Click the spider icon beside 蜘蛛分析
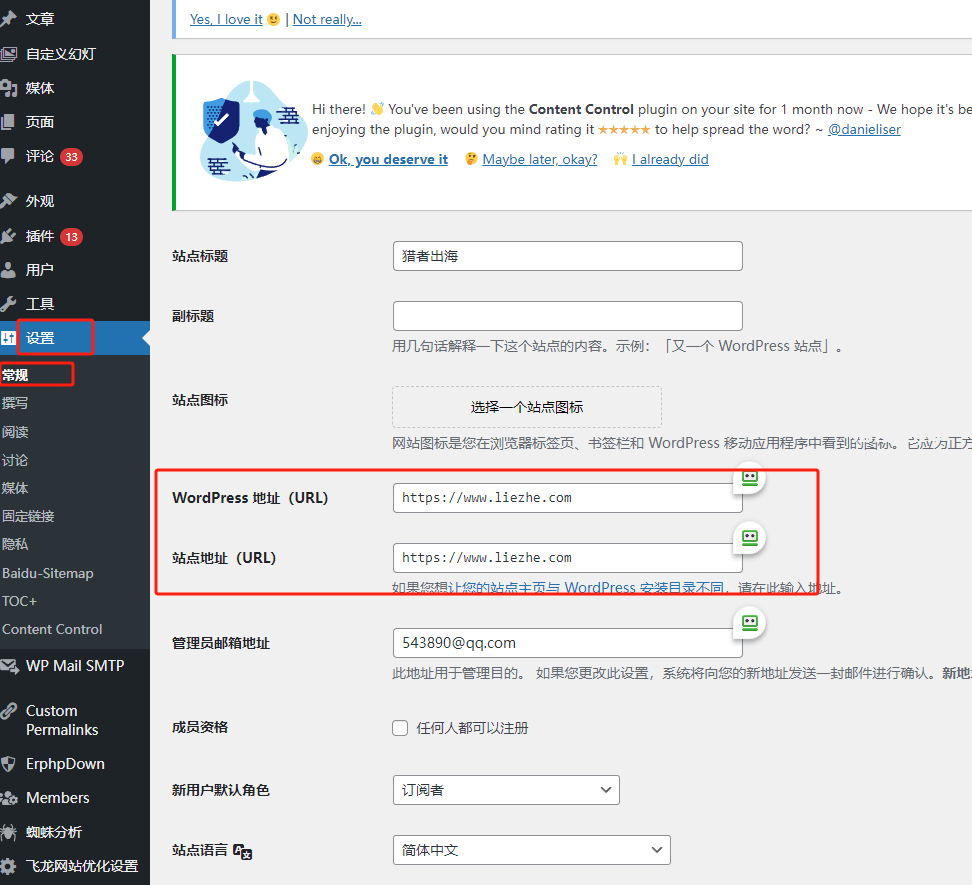The width and height of the screenshot is (972, 885). click(x=8, y=832)
